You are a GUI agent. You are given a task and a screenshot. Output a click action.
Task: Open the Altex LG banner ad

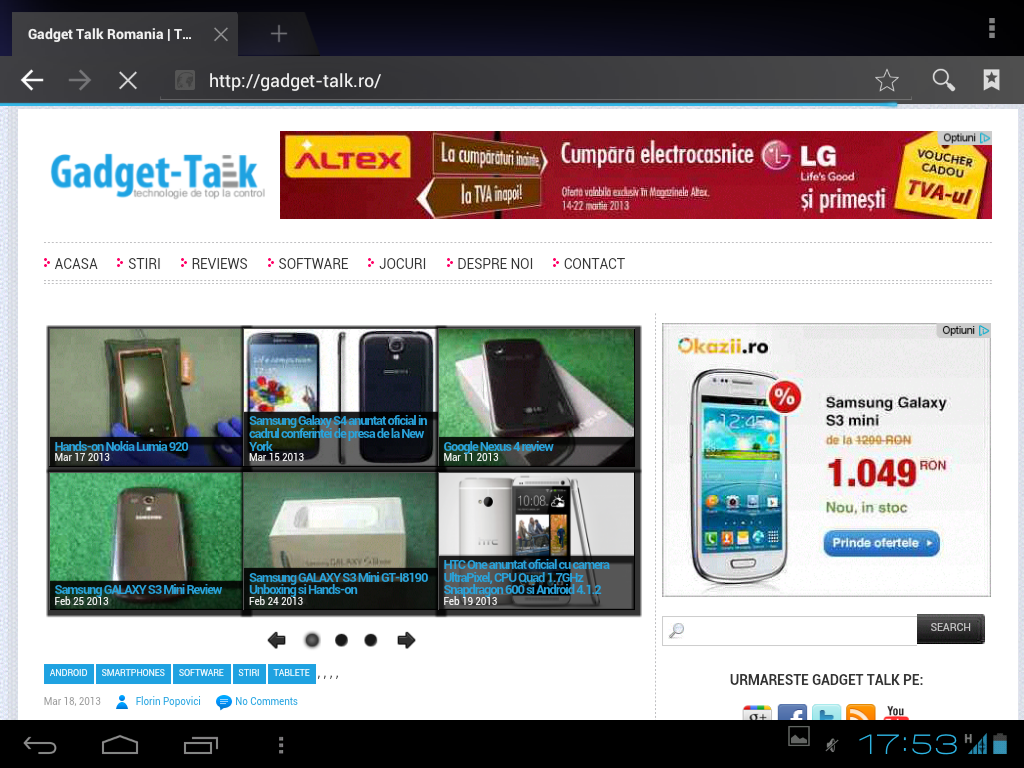pos(635,175)
